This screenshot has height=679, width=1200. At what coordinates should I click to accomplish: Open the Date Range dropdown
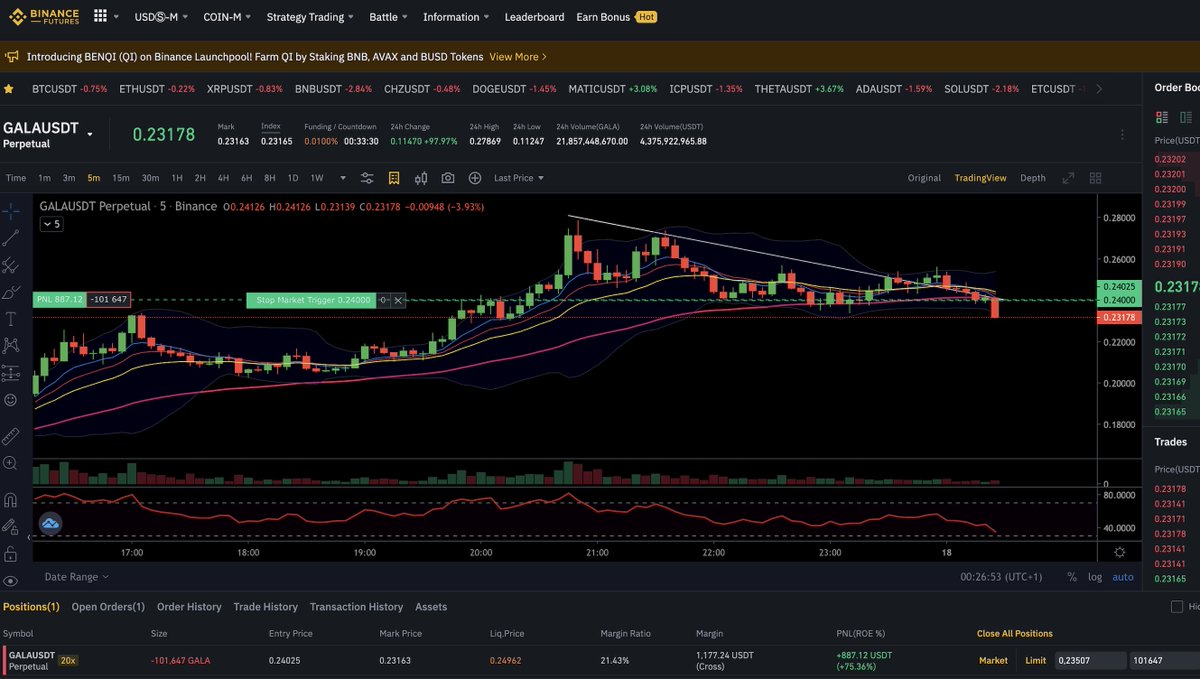77,577
